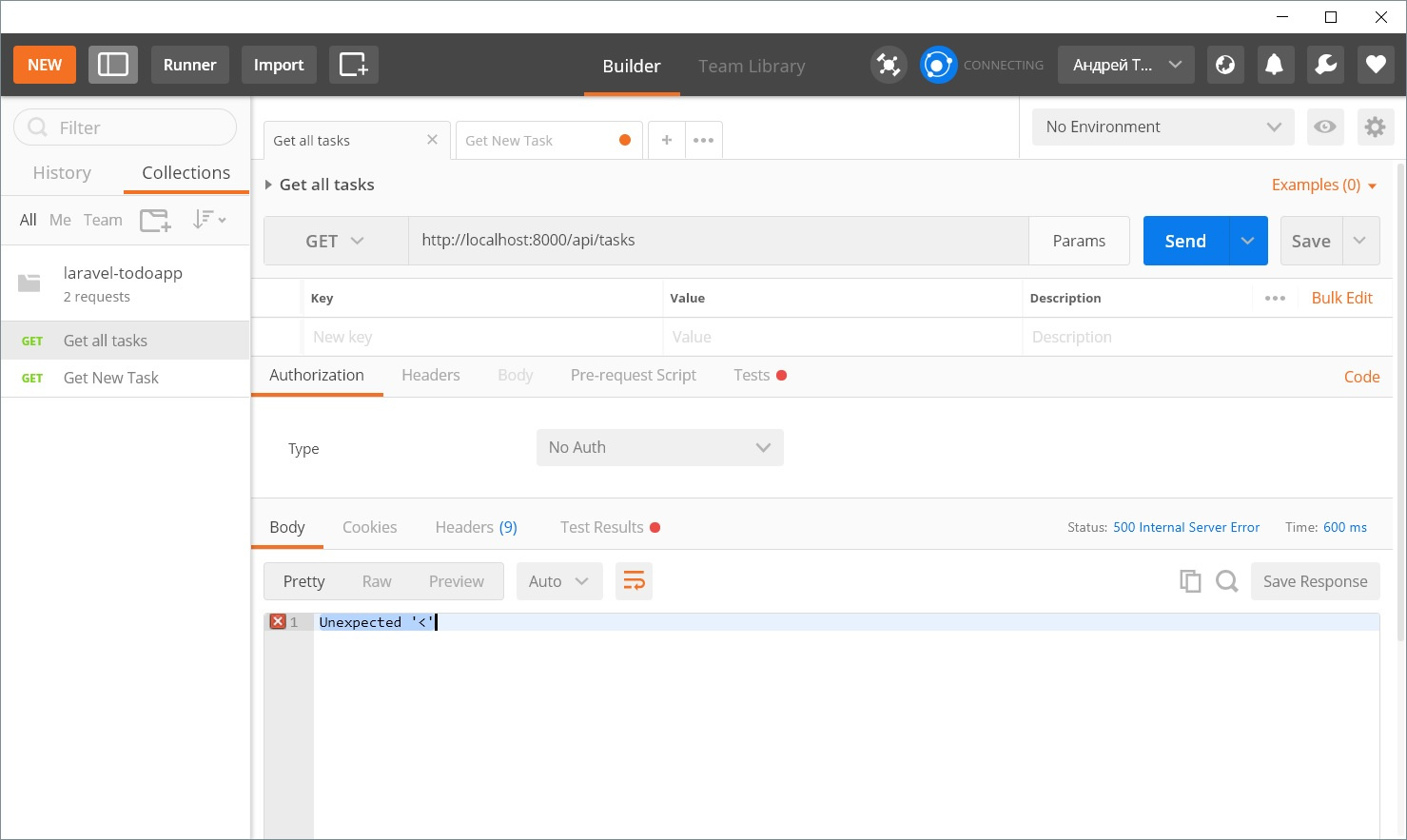This screenshot has width=1407, height=840.
Task: Create new collection folder icon
Action: [x=155, y=221]
